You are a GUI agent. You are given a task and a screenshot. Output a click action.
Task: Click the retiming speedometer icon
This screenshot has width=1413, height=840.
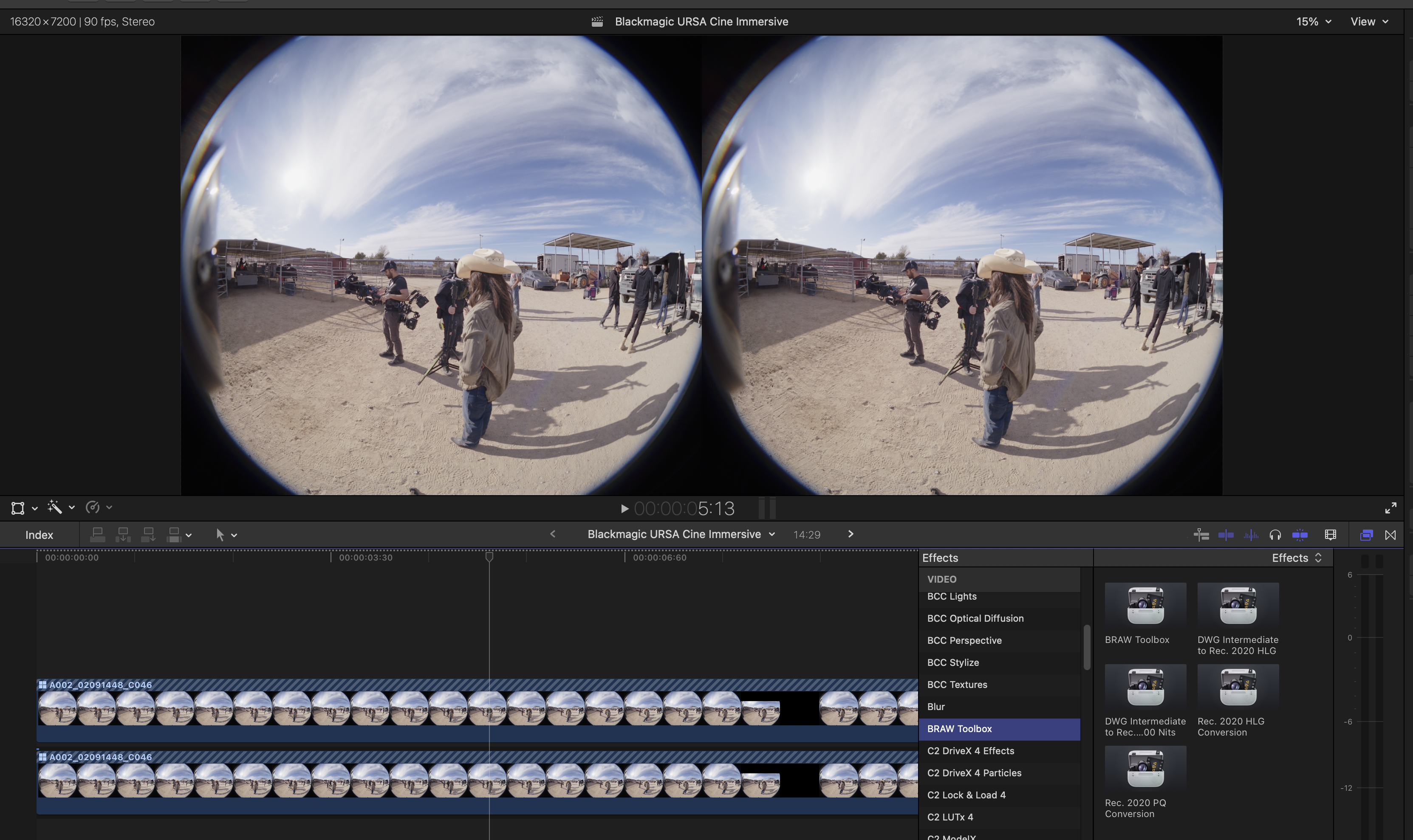(92, 507)
